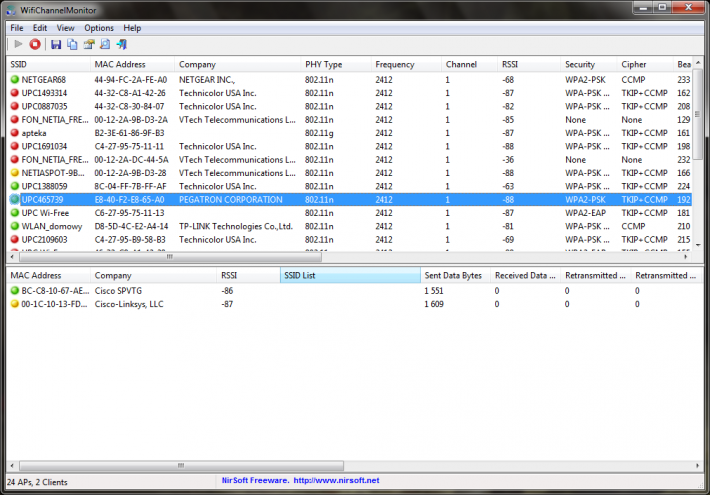Sort by Cipher column header
The width and height of the screenshot is (710, 495).
click(x=645, y=64)
